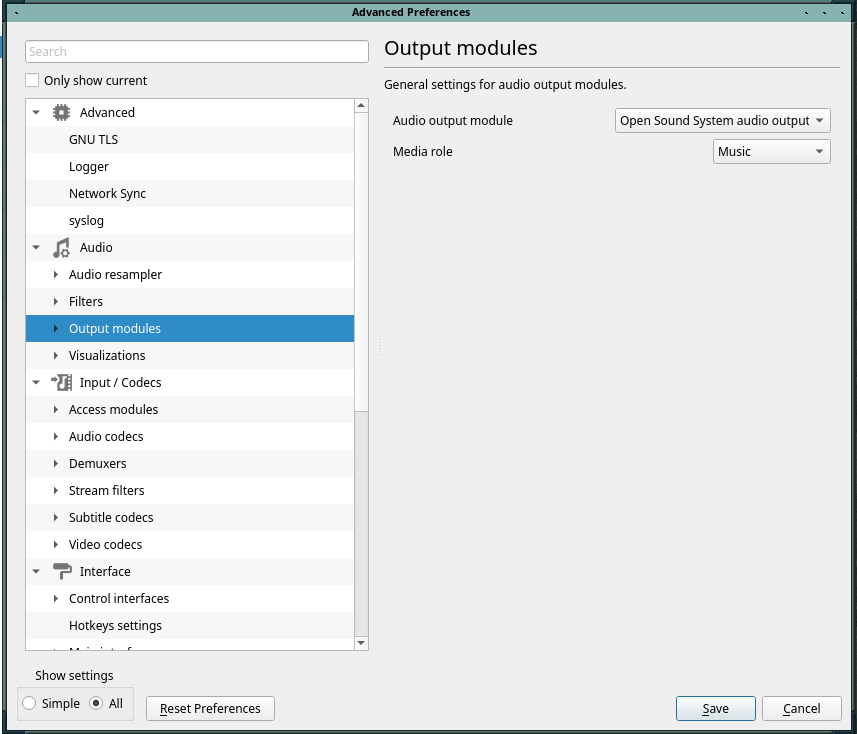Select the All settings radio button
This screenshot has height=734, width=857.
(96, 704)
